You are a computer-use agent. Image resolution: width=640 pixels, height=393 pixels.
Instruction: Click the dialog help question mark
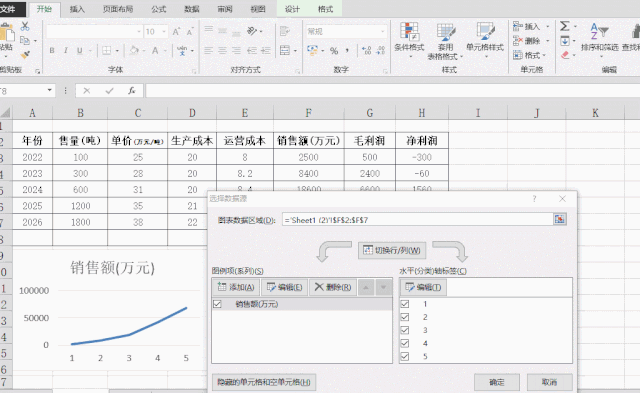click(534, 199)
